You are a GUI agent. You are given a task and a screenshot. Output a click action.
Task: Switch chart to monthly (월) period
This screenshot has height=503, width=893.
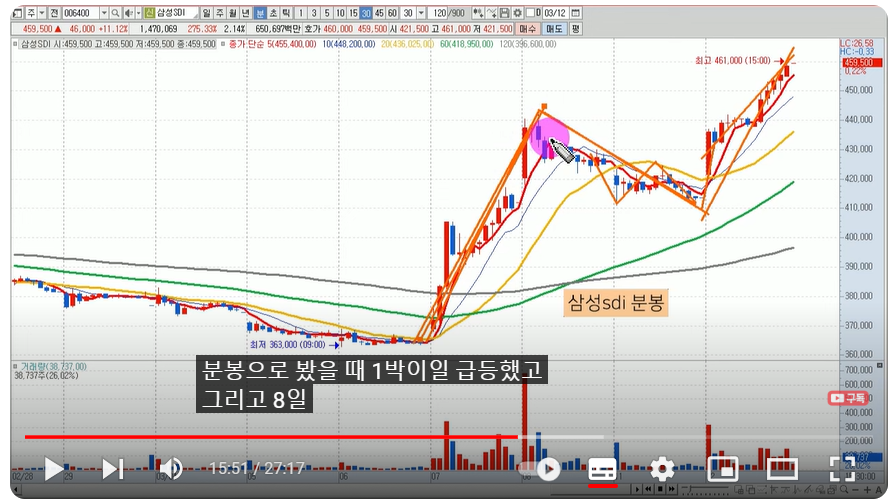coord(232,13)
